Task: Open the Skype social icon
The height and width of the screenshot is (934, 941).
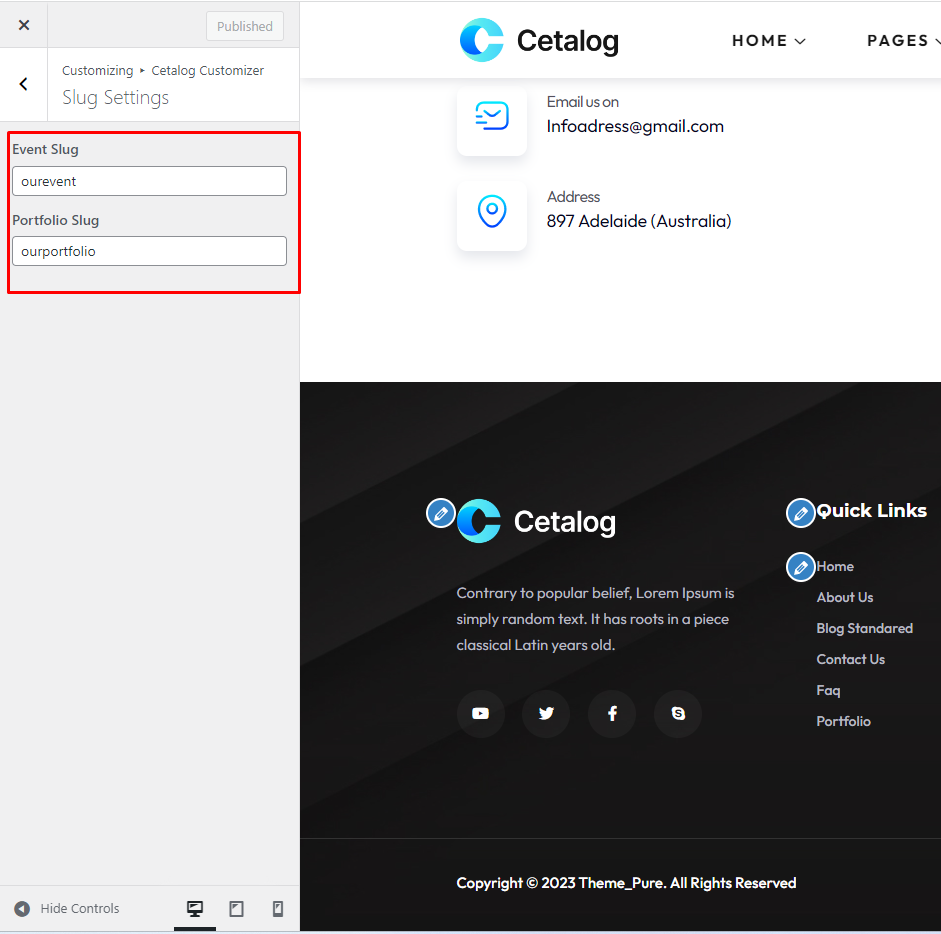Action: pyautogui.click(x=678, y=714)
